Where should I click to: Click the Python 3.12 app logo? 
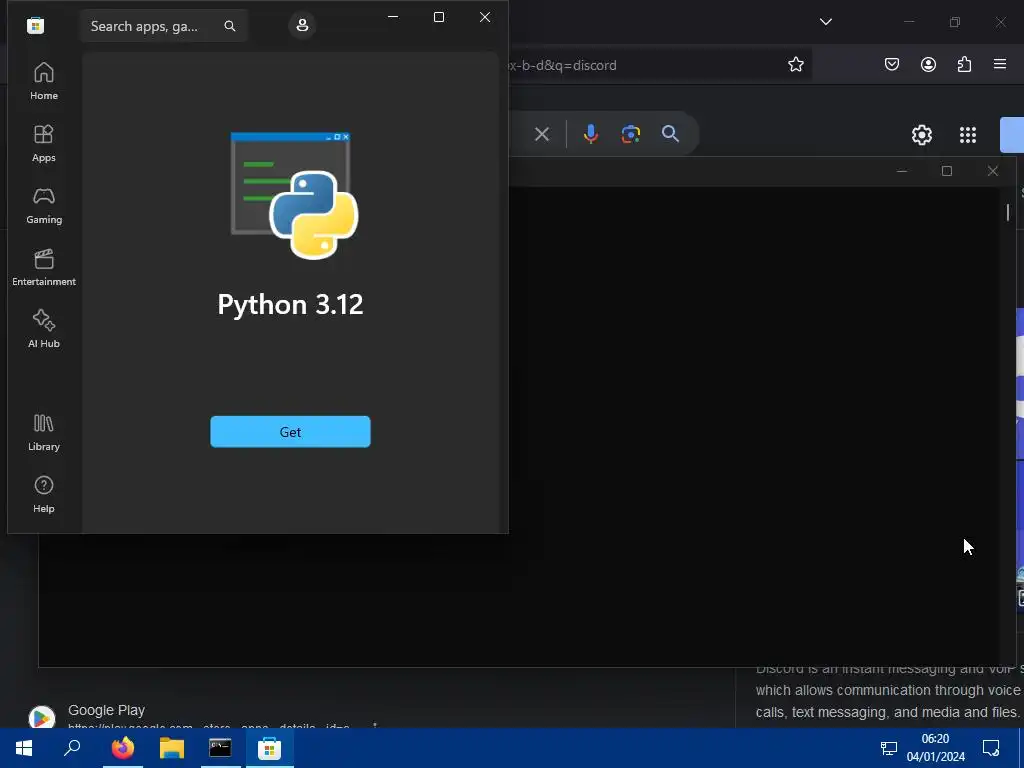point(294,195)
